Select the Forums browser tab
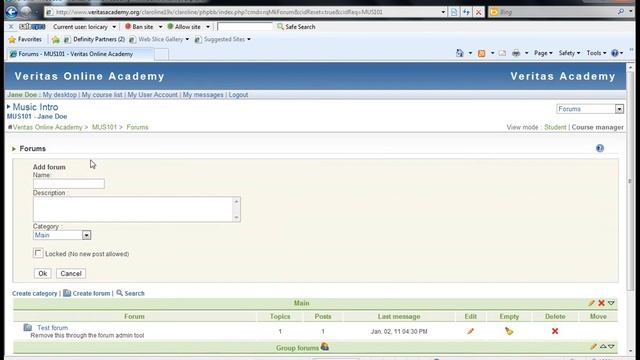 click(x=80, y=54)
